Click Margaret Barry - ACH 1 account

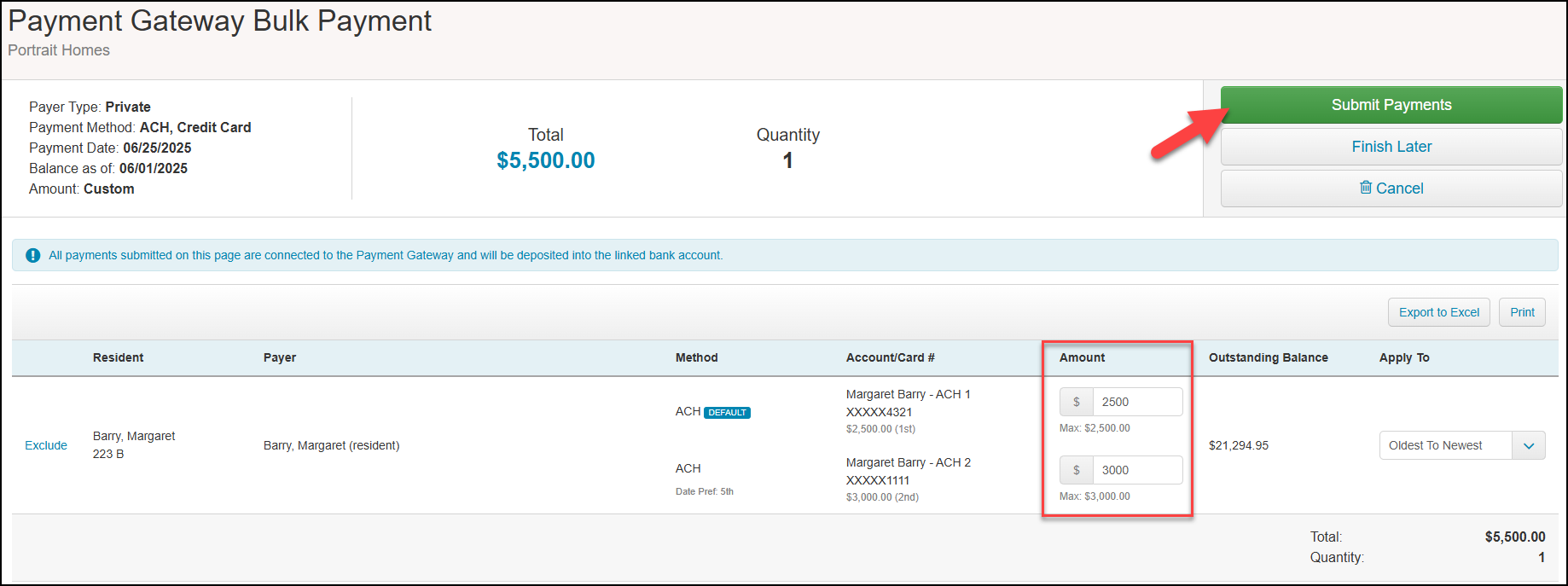click(x=909, y=394)
